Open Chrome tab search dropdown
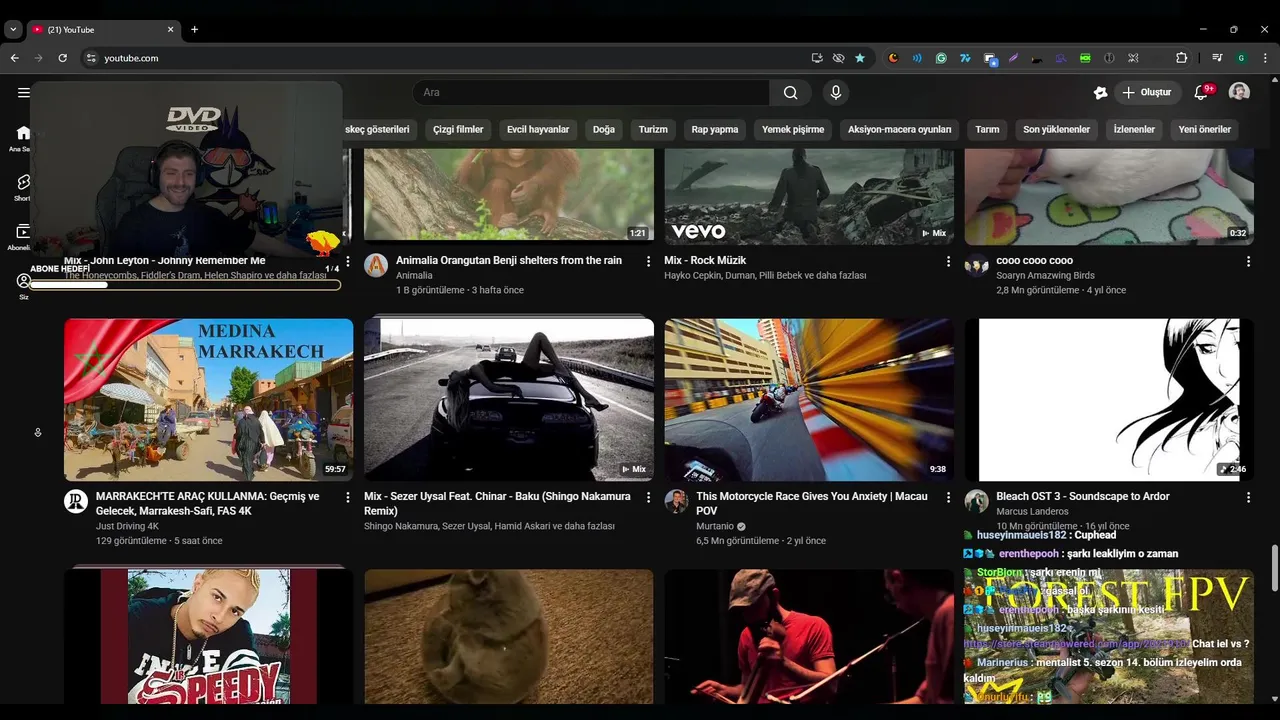 13,29
